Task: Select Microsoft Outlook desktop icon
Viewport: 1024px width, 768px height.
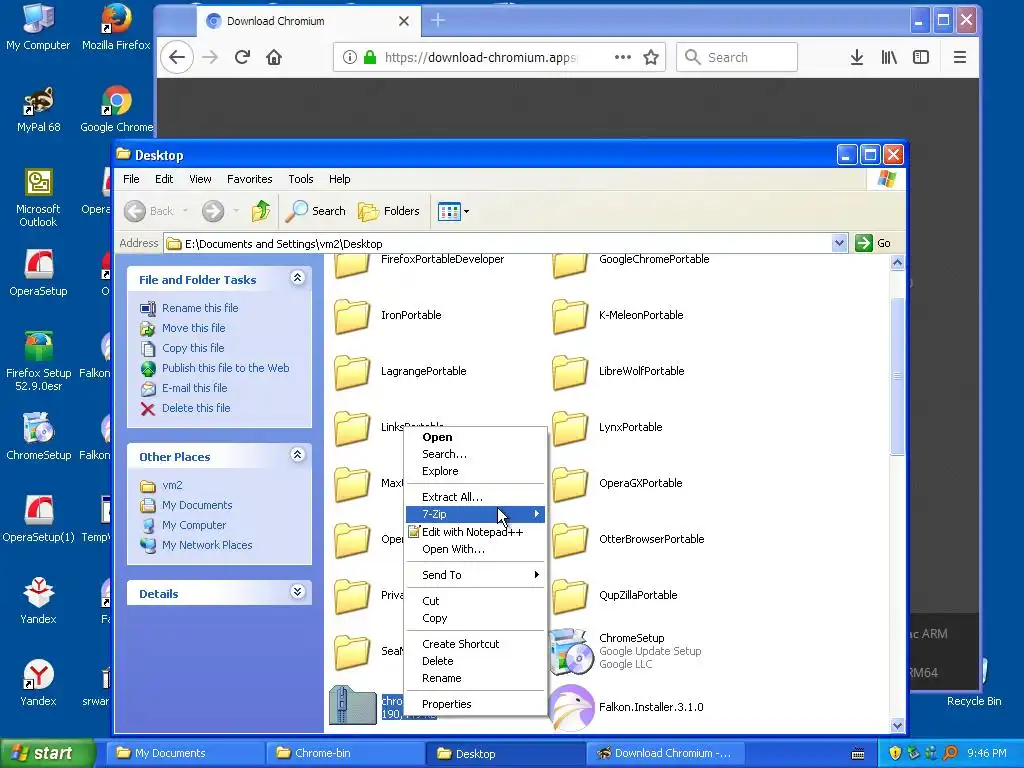Action: [x=38, y=197]
